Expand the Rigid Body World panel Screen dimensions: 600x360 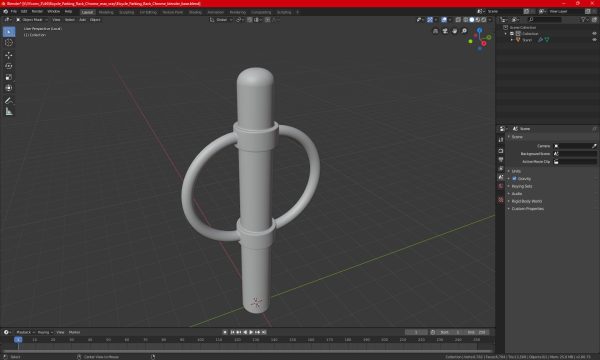pos(527,201)
